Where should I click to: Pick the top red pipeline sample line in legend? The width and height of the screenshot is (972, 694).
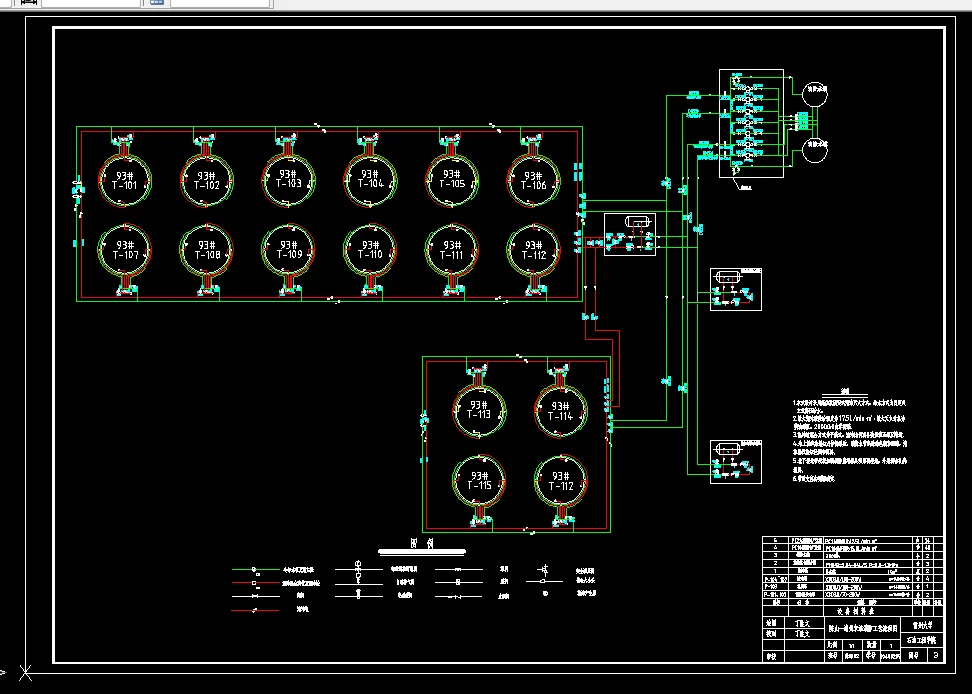pyautogui.click(x=255, y=583)
